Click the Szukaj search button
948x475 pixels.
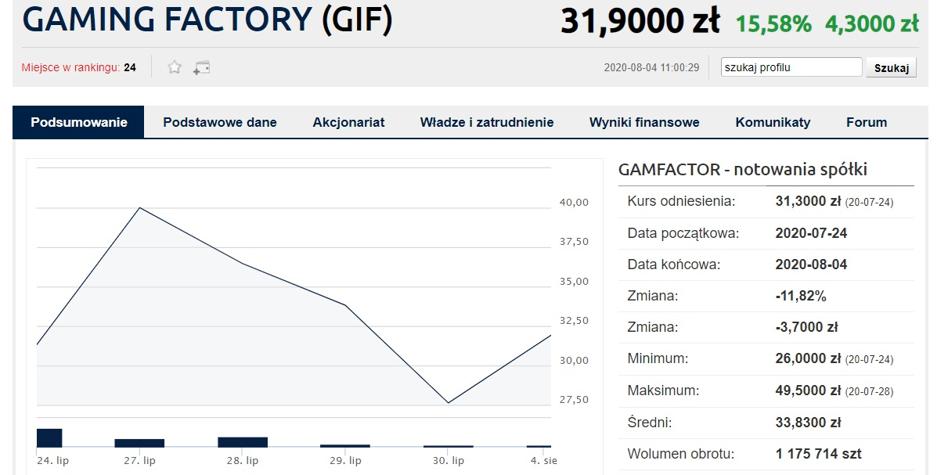pos(891,68)
